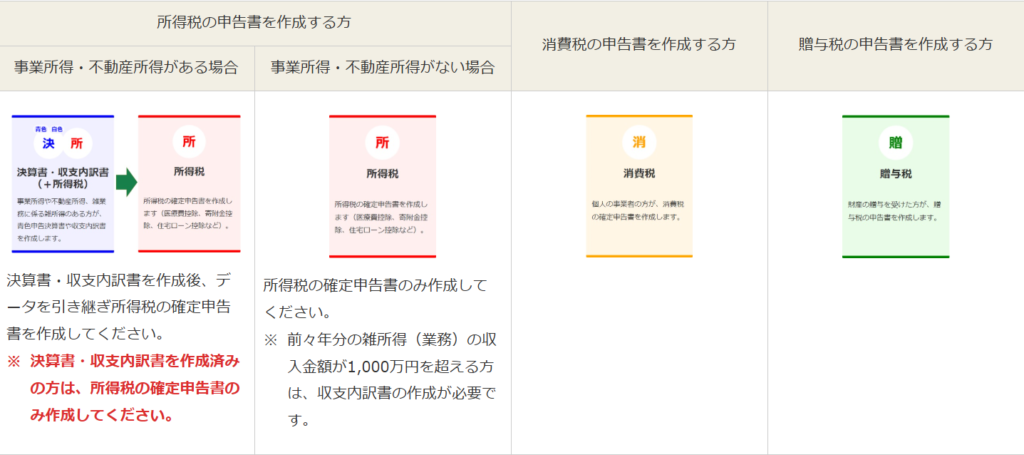Click the 事業所得・不動産所得がない場合 header
The width and height of the screenshot is (1024, 455).
click(x=382, y=67)
